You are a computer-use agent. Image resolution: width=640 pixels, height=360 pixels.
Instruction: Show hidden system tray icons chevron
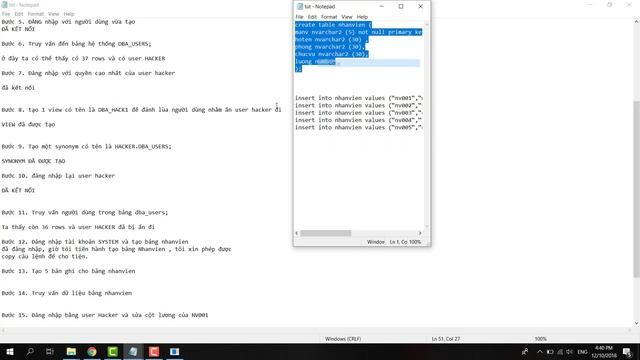click(540, 351)
